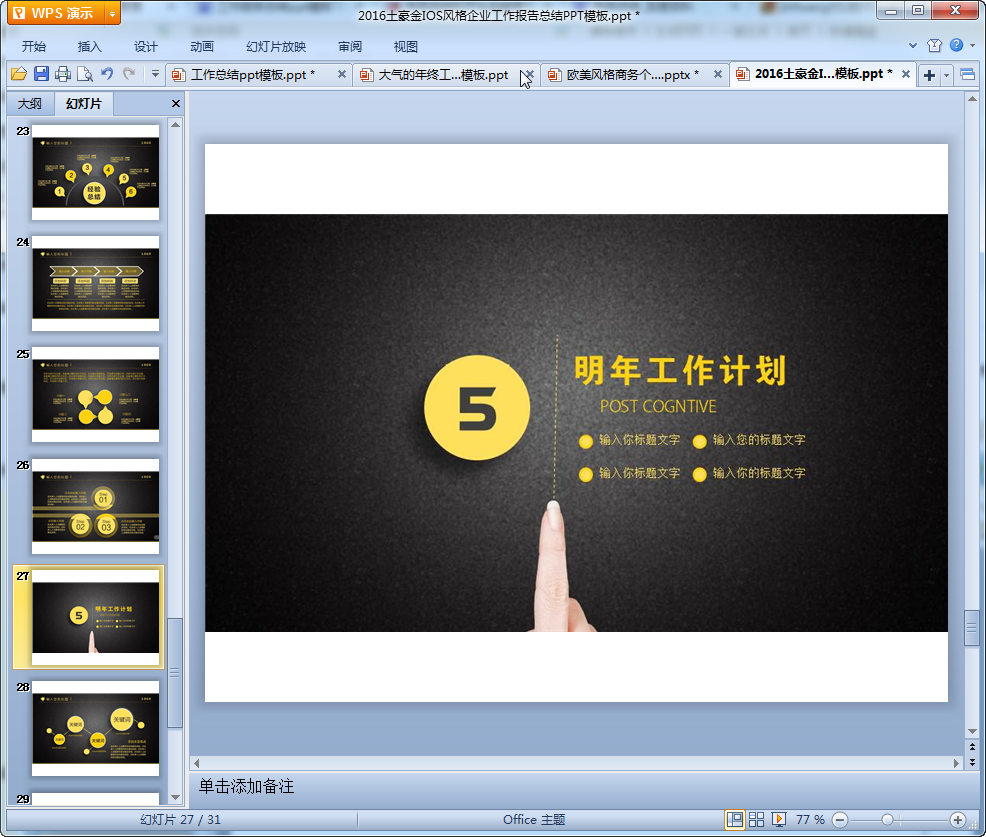This screenshot has height=837, width=986.
Task: Open the 幻灯片放映 ribbon tab
Action: 276,46
